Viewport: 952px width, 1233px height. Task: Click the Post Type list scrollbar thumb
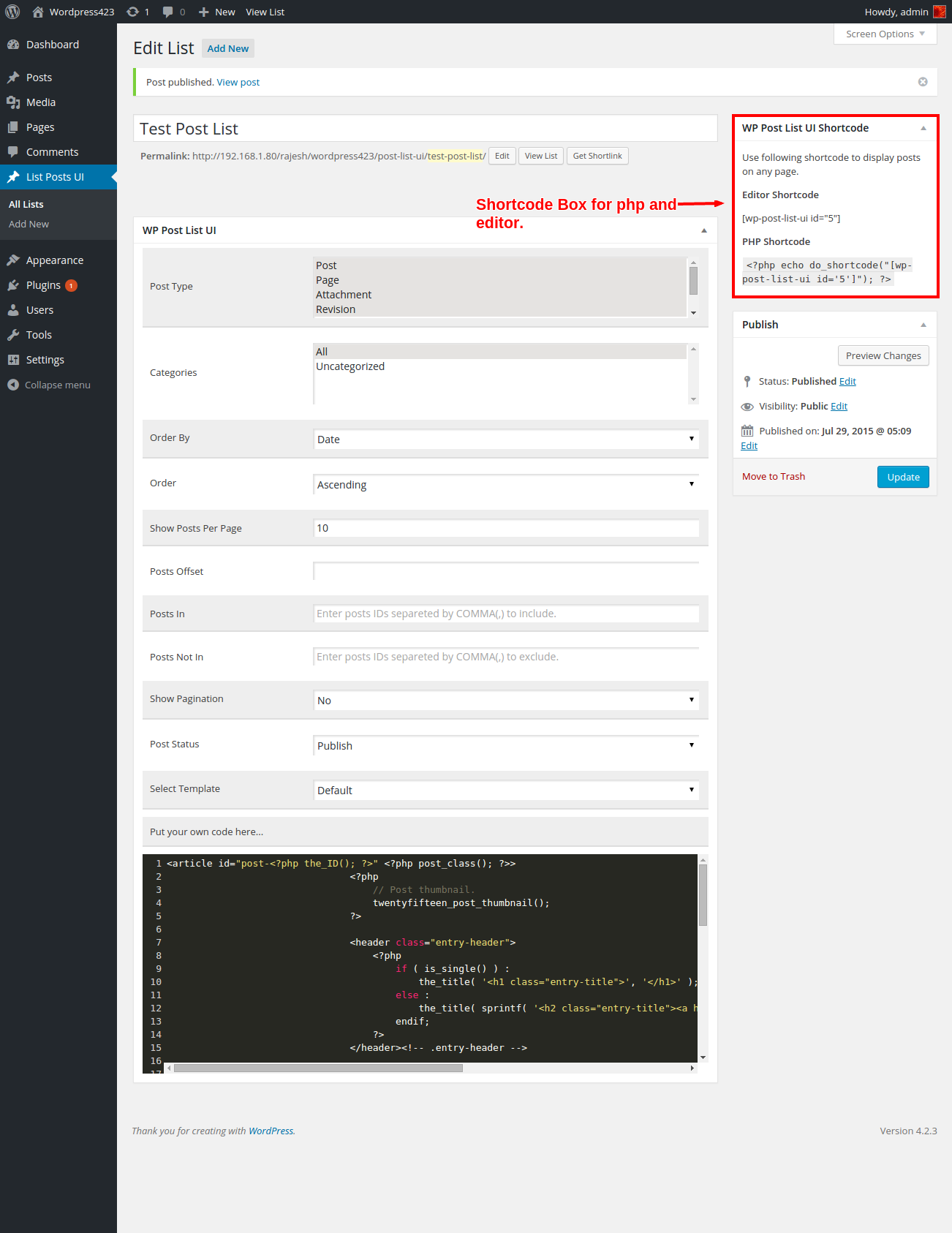pos(693,281)
